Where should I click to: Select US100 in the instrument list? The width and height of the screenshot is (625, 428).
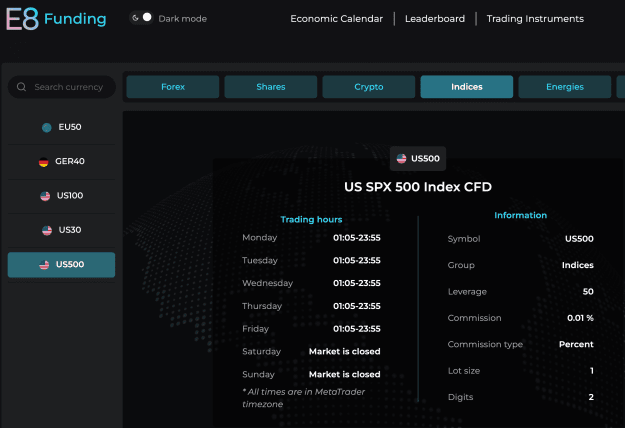tap(61, 196)
